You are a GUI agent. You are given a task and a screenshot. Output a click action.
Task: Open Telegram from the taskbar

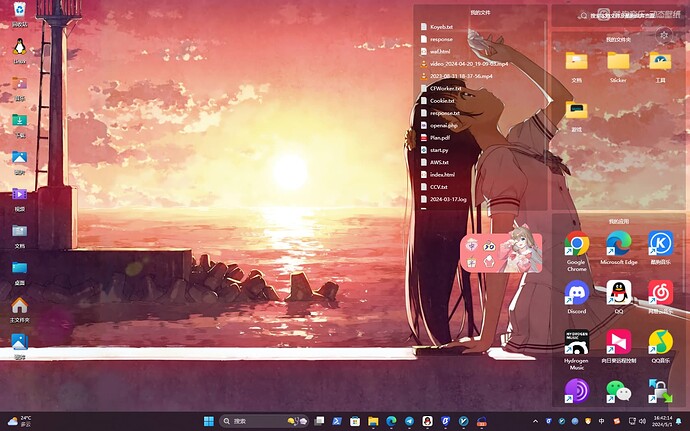(x=409, y=421)
